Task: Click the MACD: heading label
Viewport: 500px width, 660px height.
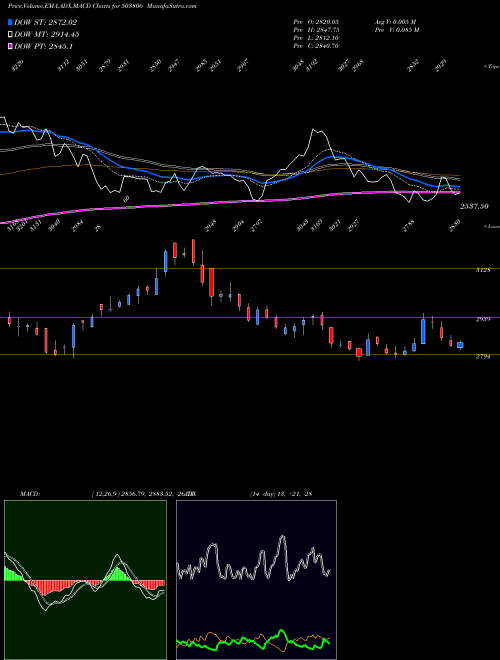Action: coord(29,494)
